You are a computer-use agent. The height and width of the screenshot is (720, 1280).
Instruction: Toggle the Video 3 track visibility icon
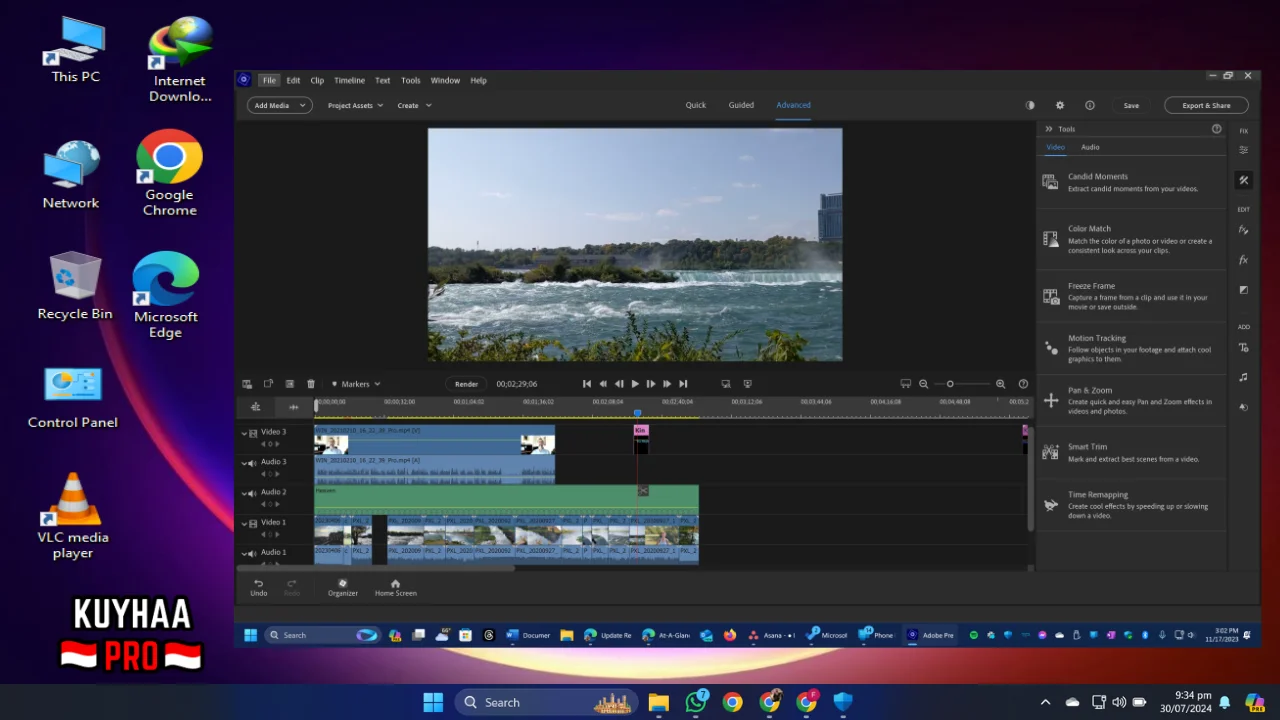253,433
